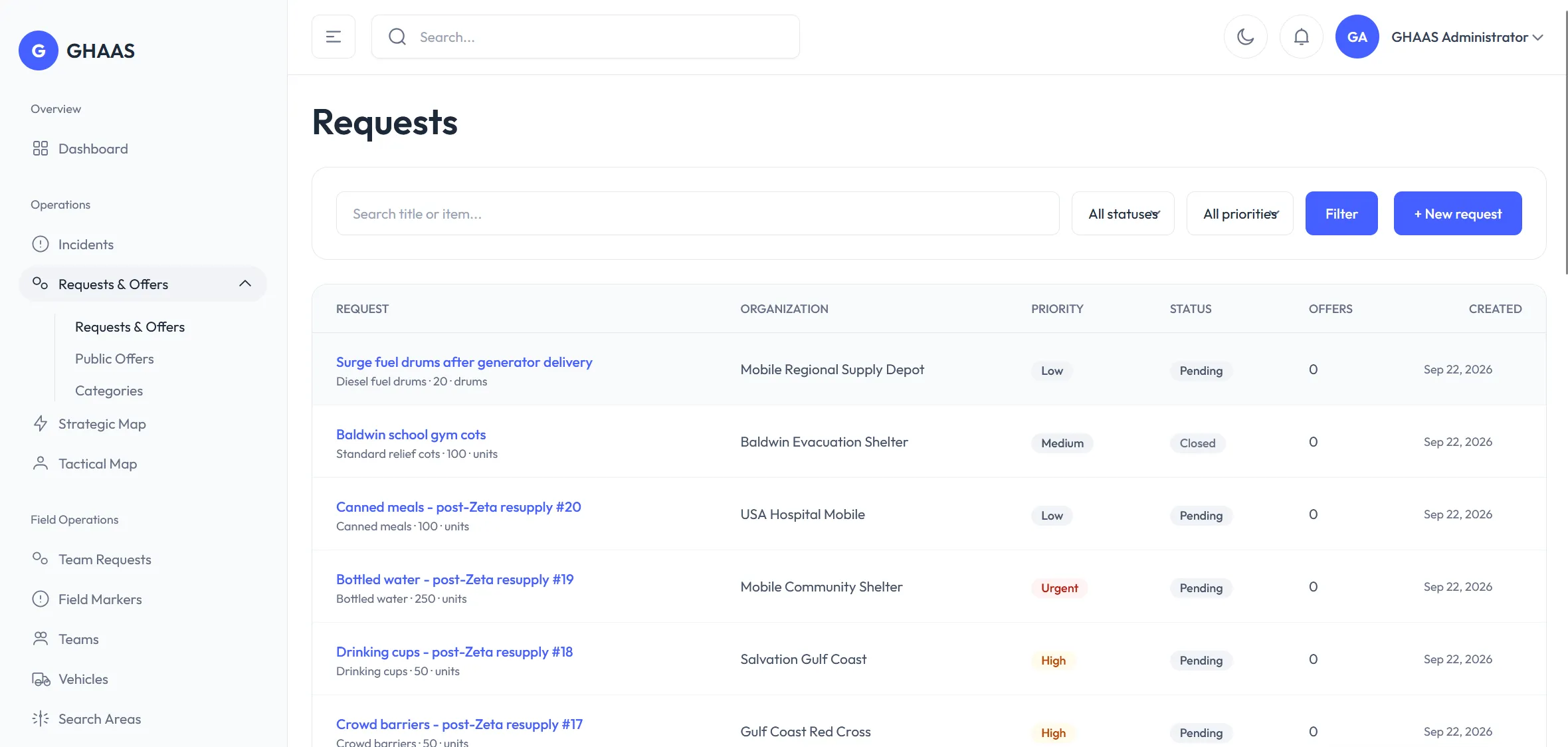Image resolution: width=1568 pixels, height=747 pixels.
Task: Click the GA avatar
Action: pyautogui.click(x=1357, y=37)
